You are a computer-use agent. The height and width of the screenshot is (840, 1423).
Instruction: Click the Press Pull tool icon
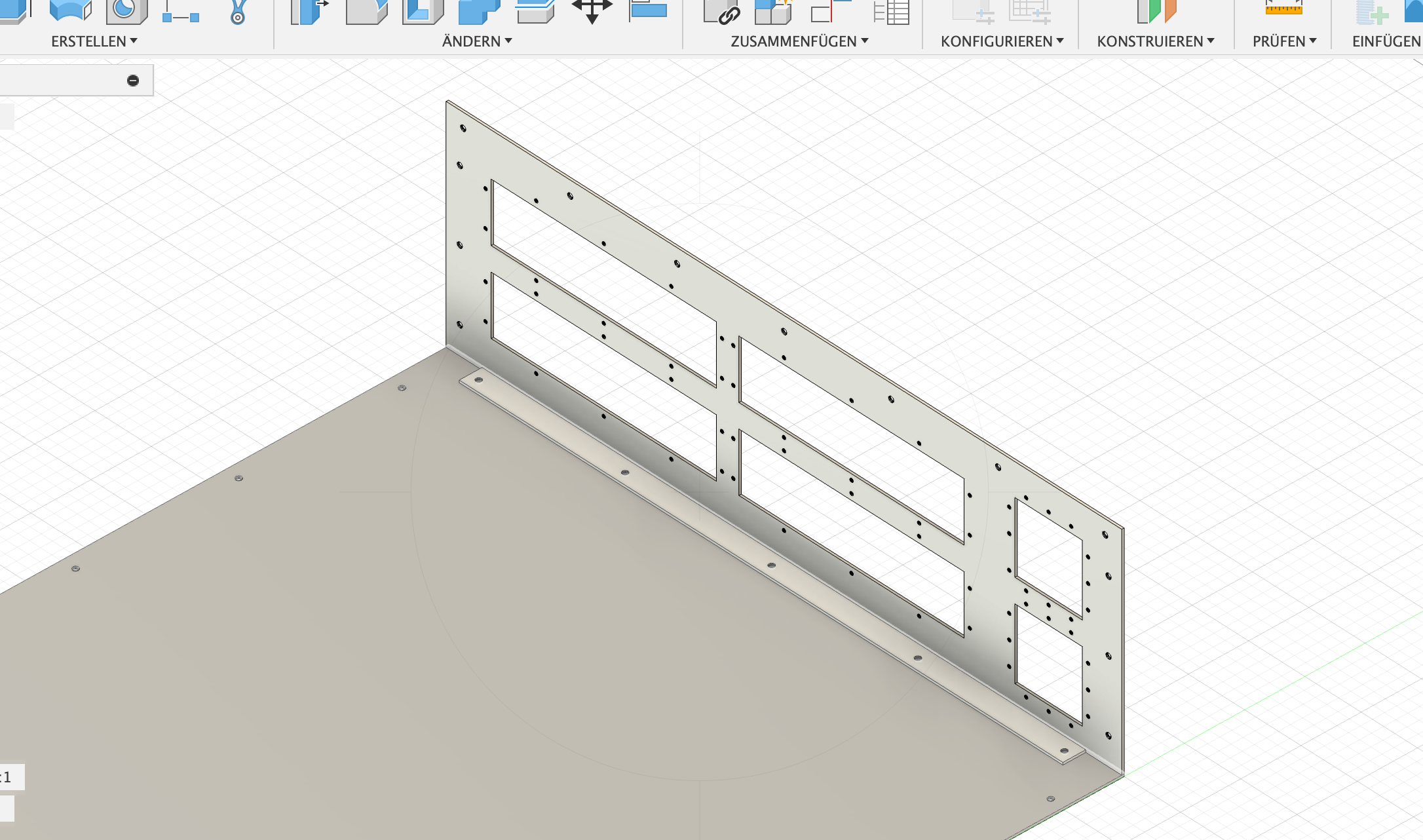point(309,10)
